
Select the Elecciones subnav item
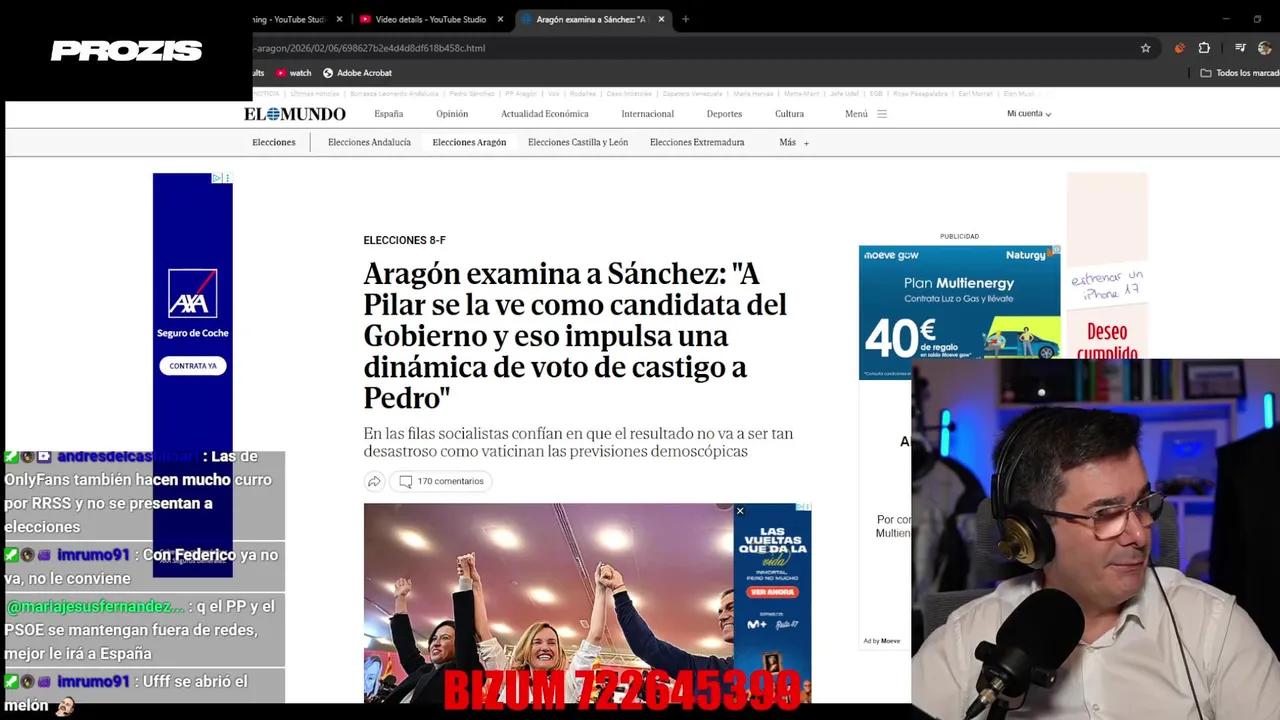tap(274, 142)
